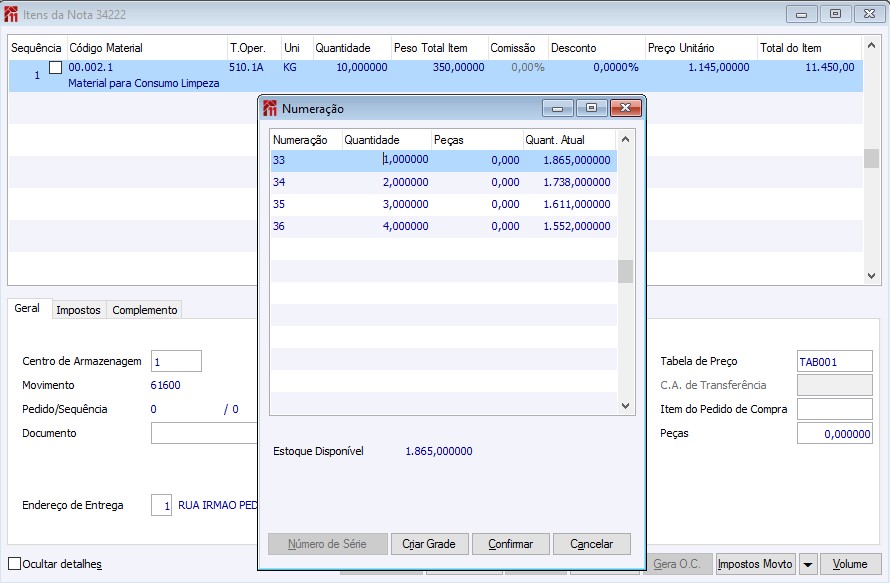This screenshot has width=890, height=583.
Task: Minimize the Numeração dialog
Action: click(x=558, y=108)
